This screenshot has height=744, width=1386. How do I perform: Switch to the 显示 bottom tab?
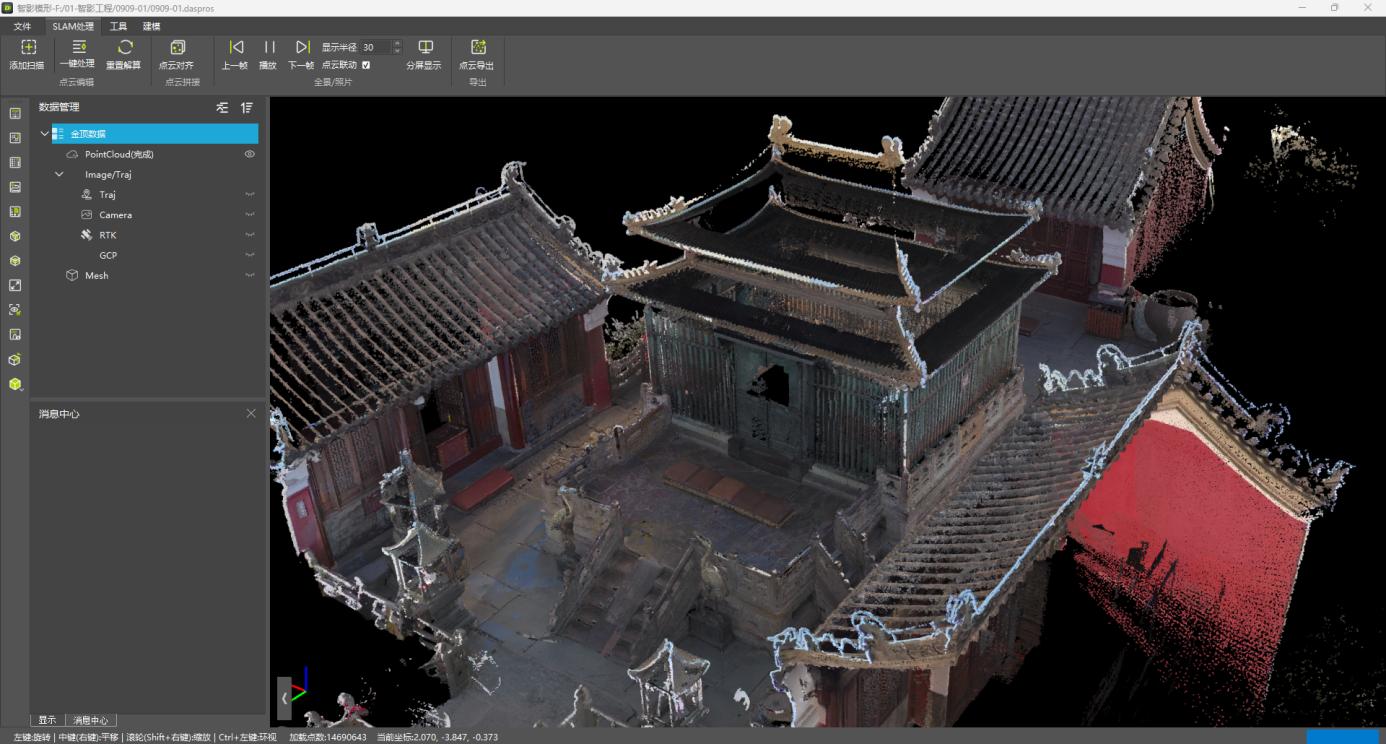click(47, 720)
